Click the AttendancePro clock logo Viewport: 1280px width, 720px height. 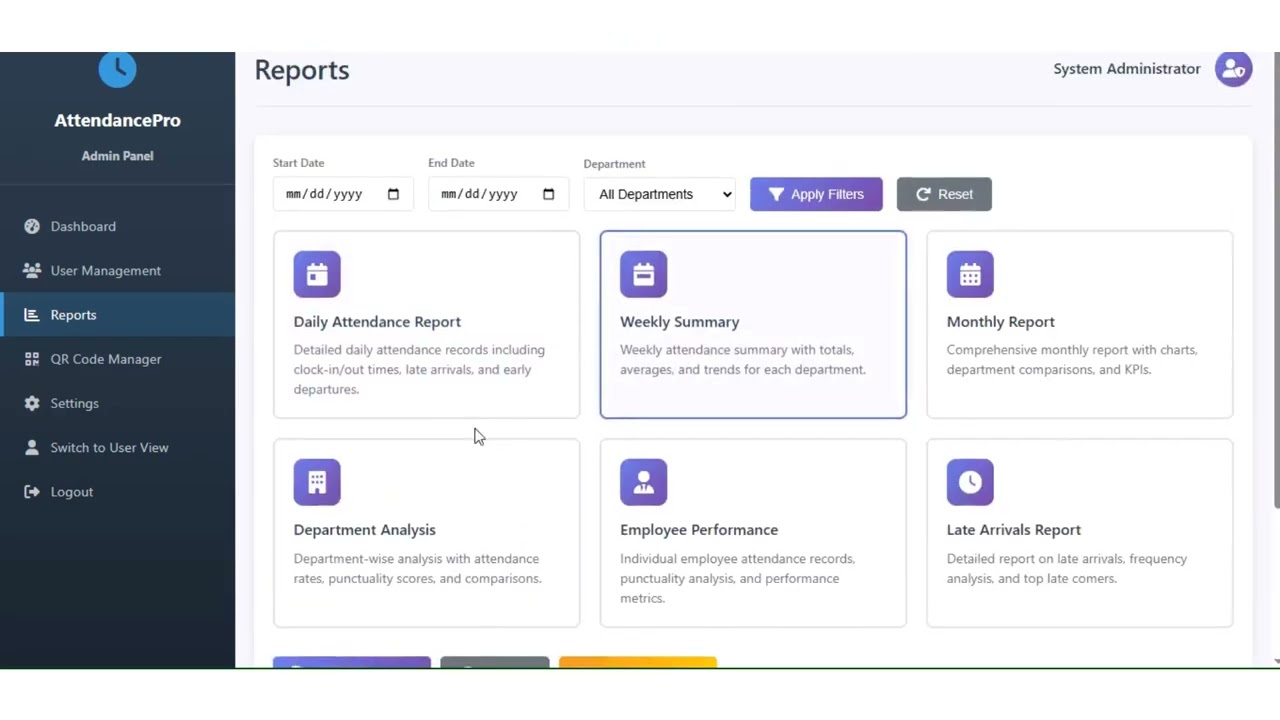tap(117, 69)
